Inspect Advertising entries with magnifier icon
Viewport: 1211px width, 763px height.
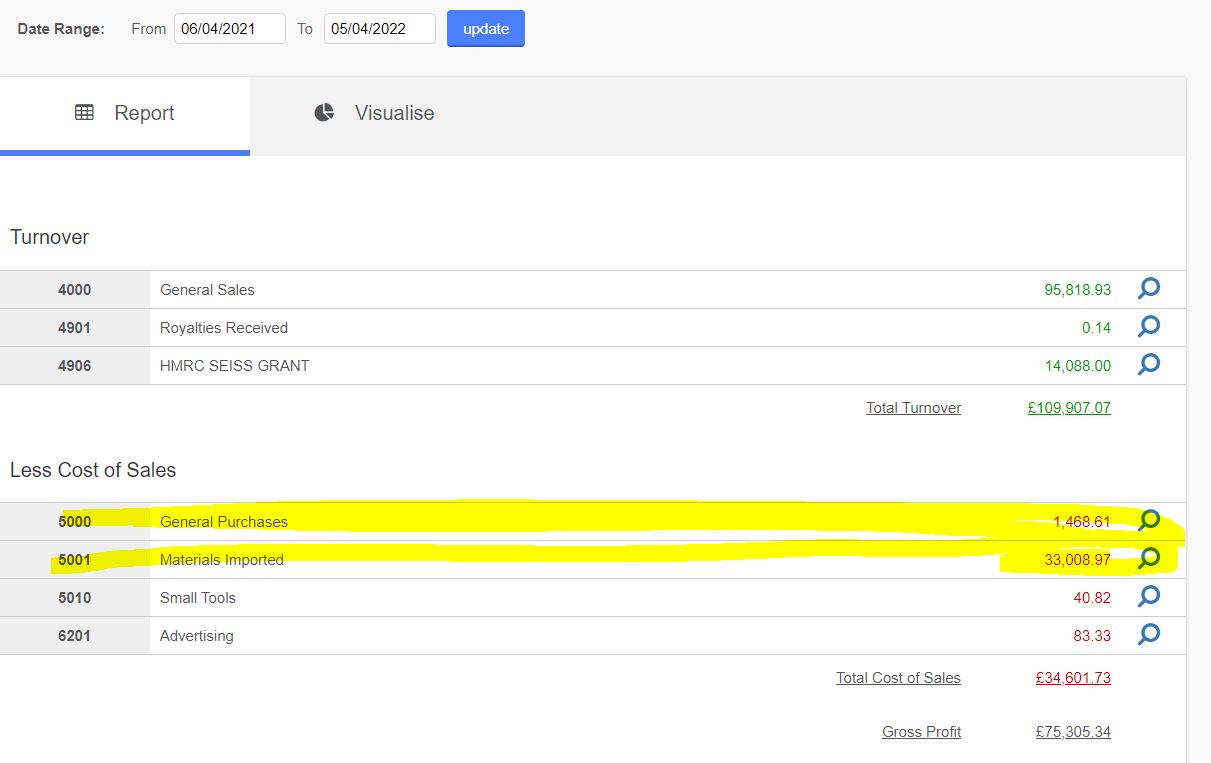(1149, 635)
